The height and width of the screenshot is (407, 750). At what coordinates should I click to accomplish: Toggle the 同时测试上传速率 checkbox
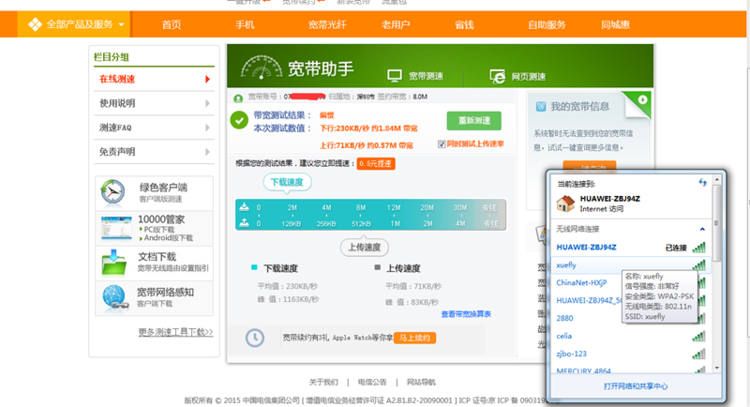[x=443, y=144]
